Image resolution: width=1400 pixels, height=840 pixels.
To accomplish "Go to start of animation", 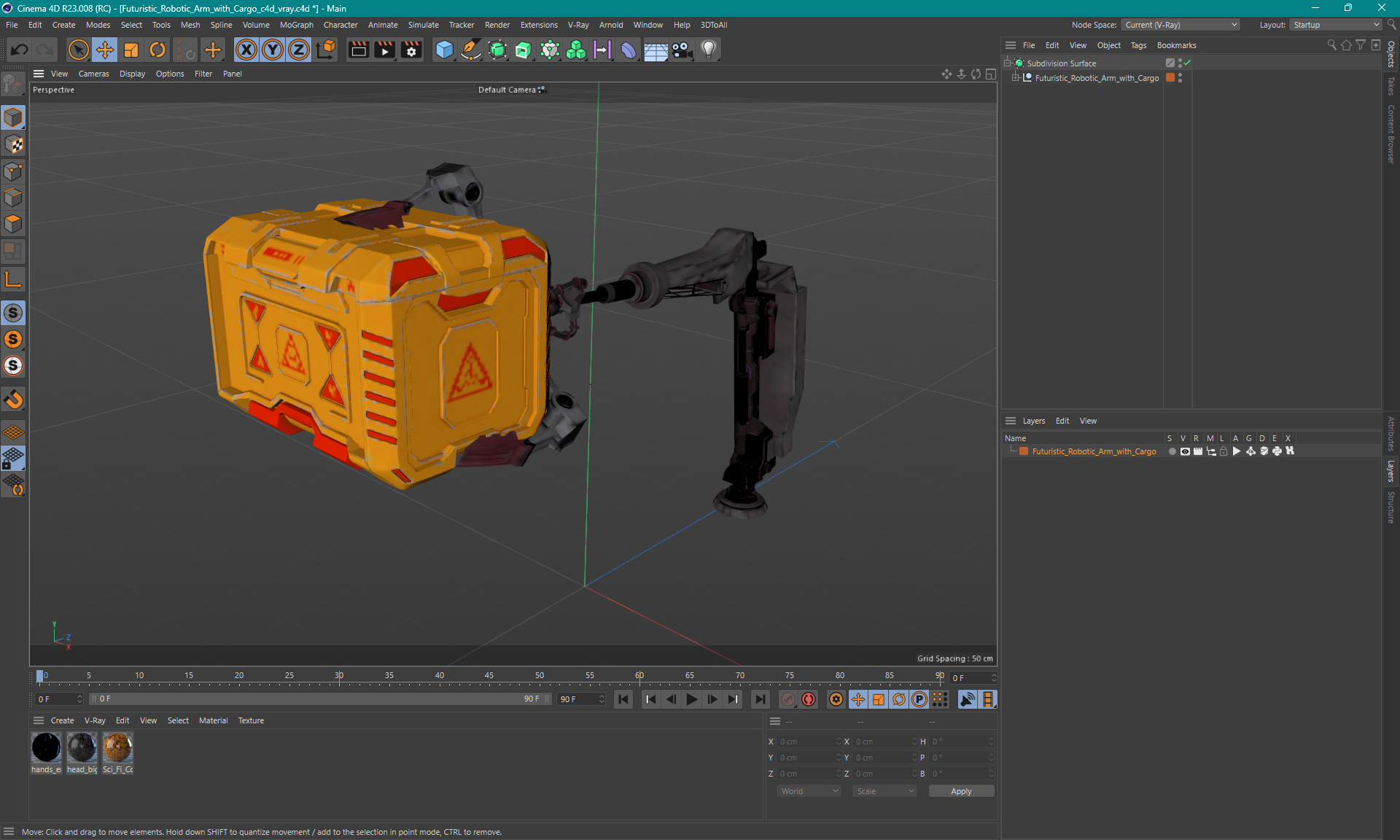I will tap(623, 699).
